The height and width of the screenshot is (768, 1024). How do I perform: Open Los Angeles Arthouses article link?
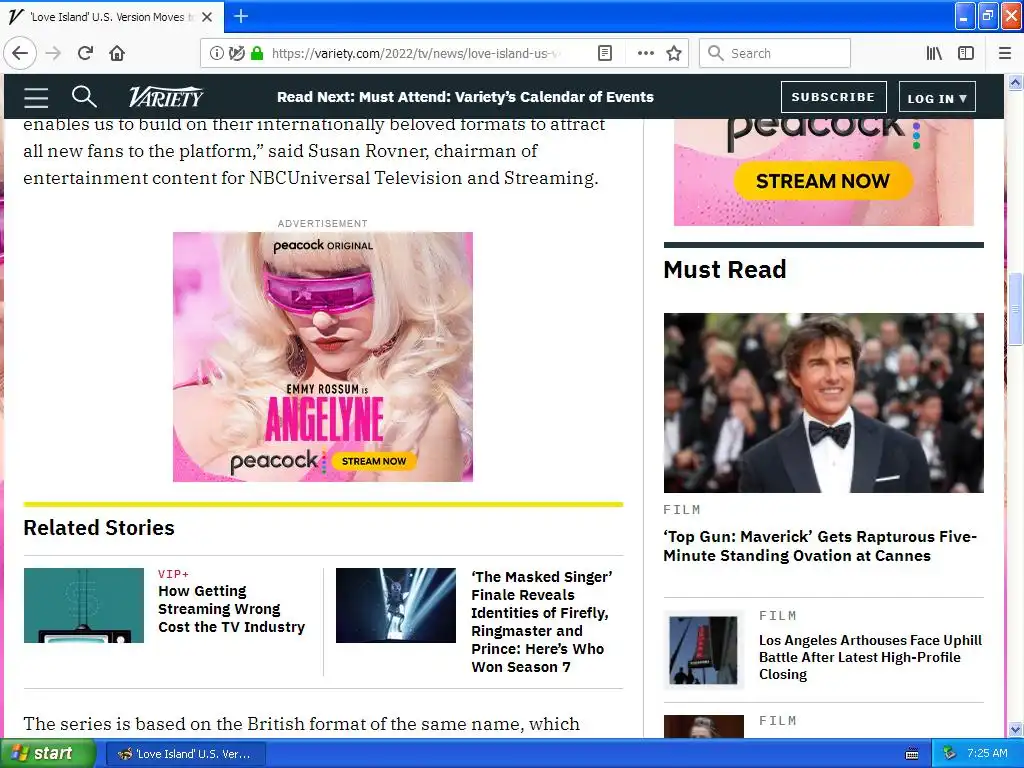coord(870,657)
